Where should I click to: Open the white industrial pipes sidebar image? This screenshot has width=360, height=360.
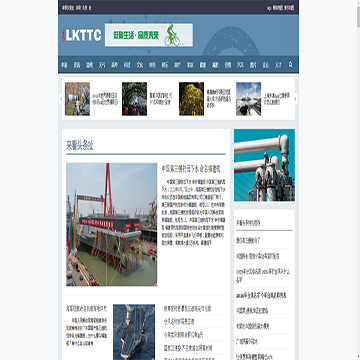coord(264,165)
